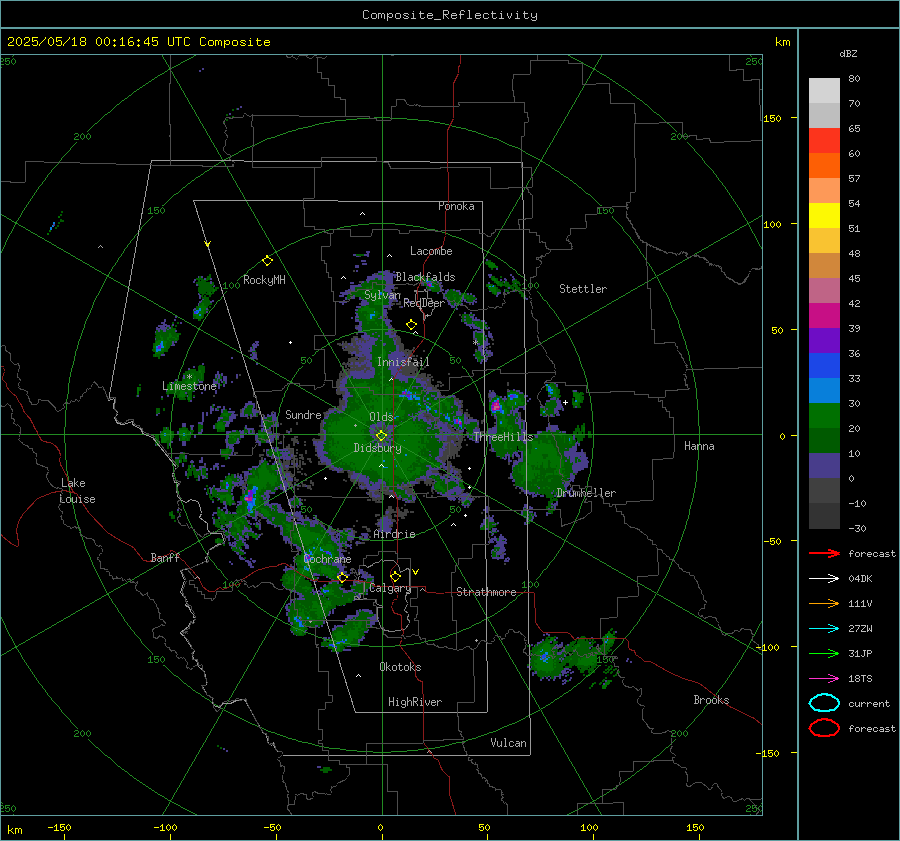The image size is (900, 841).
Task: Click the green 31JP legend arrow
Action: point(824,653)
